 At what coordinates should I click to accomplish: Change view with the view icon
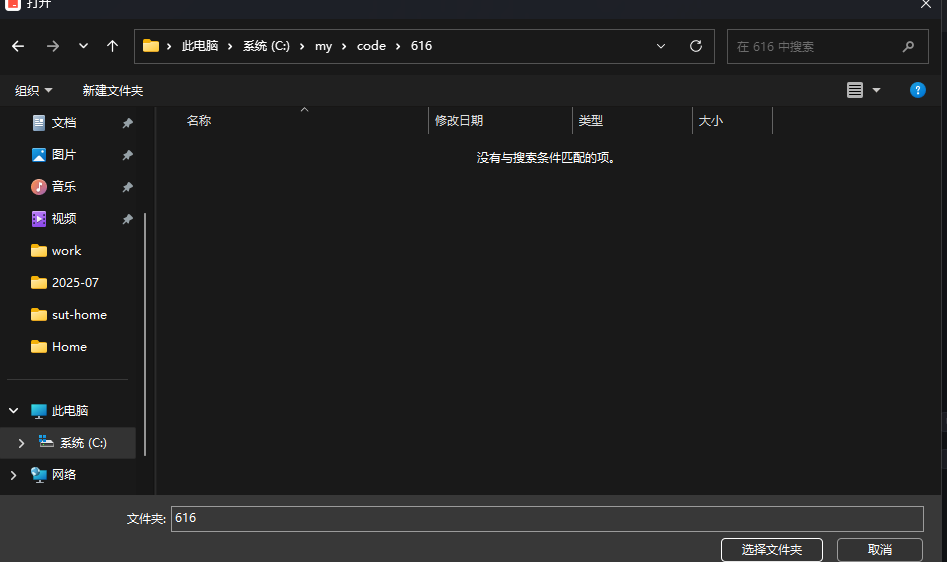point(855,91)
